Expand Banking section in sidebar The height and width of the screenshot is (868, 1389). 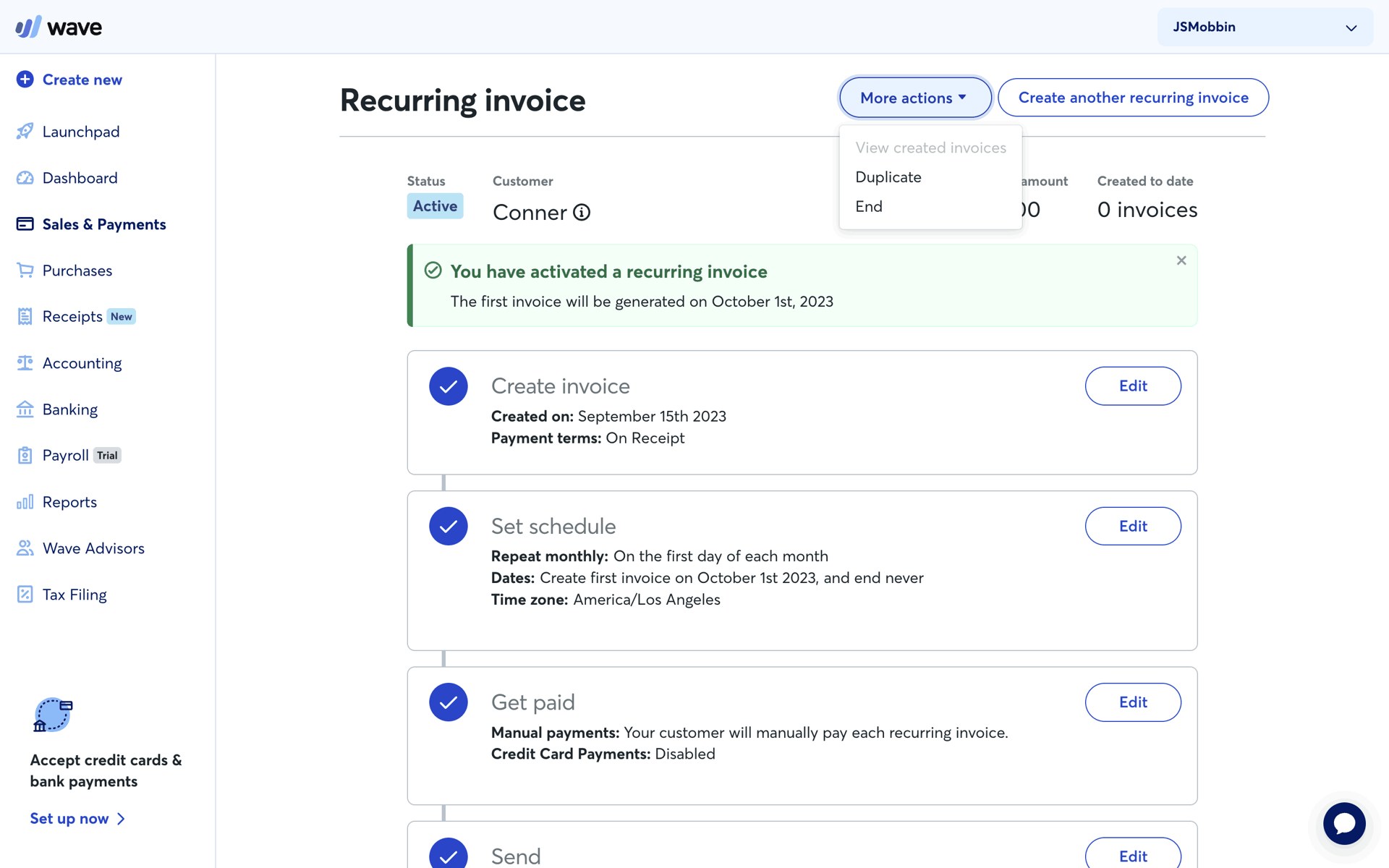click(69, 409)
